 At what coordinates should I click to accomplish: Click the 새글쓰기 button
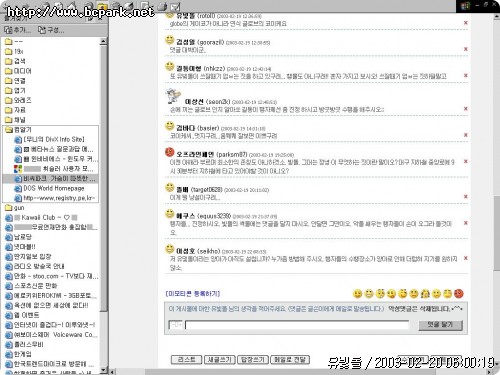(x=219, y=360)
